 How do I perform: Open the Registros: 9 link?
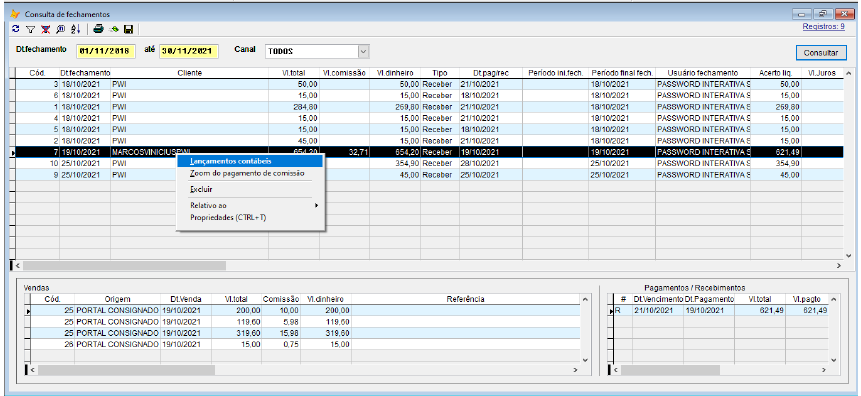pyautogui.click(x=824, y=26)
